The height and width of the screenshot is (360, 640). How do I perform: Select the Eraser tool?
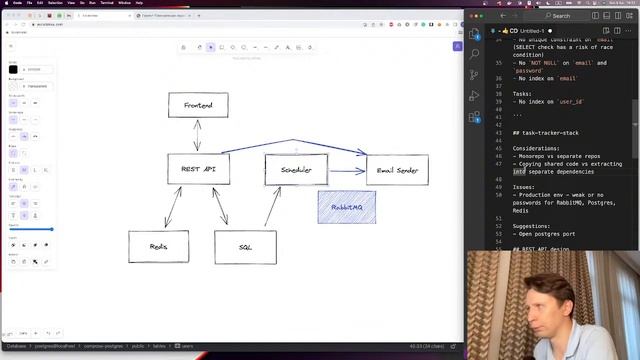310,47
